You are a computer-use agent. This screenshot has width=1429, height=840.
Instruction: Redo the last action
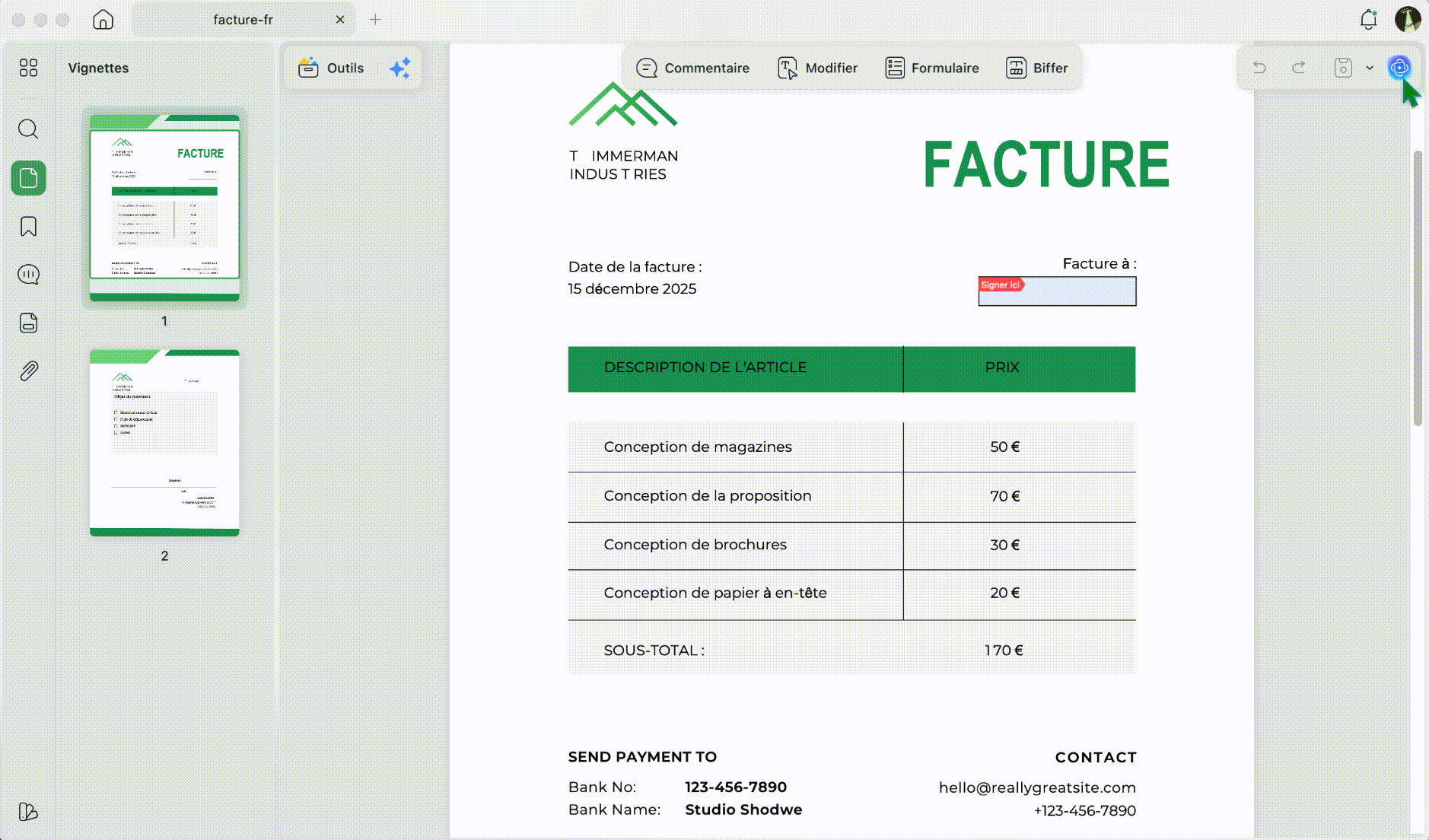pyautogui.click(x=1299, y=68)
